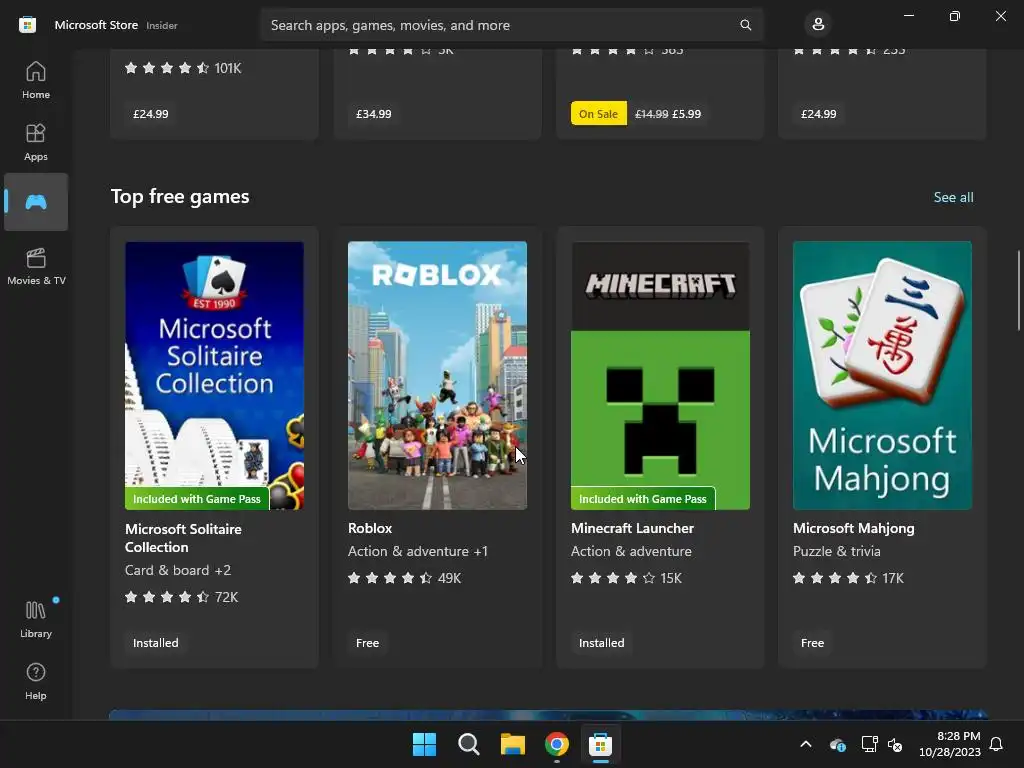Click the Puzzle & trivia category text
1024x768 pixels.
click(837, 551)
